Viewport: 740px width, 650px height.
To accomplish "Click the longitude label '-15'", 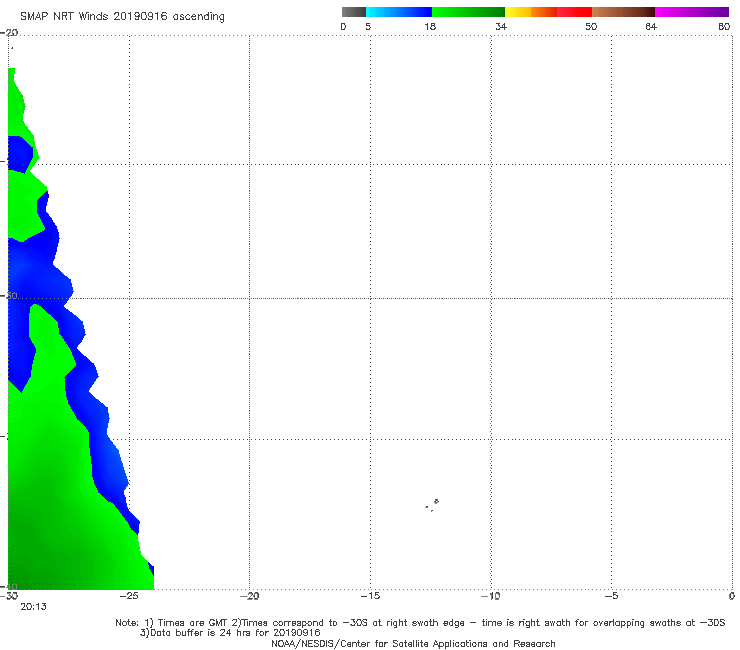I will click(x=370, y=596).
